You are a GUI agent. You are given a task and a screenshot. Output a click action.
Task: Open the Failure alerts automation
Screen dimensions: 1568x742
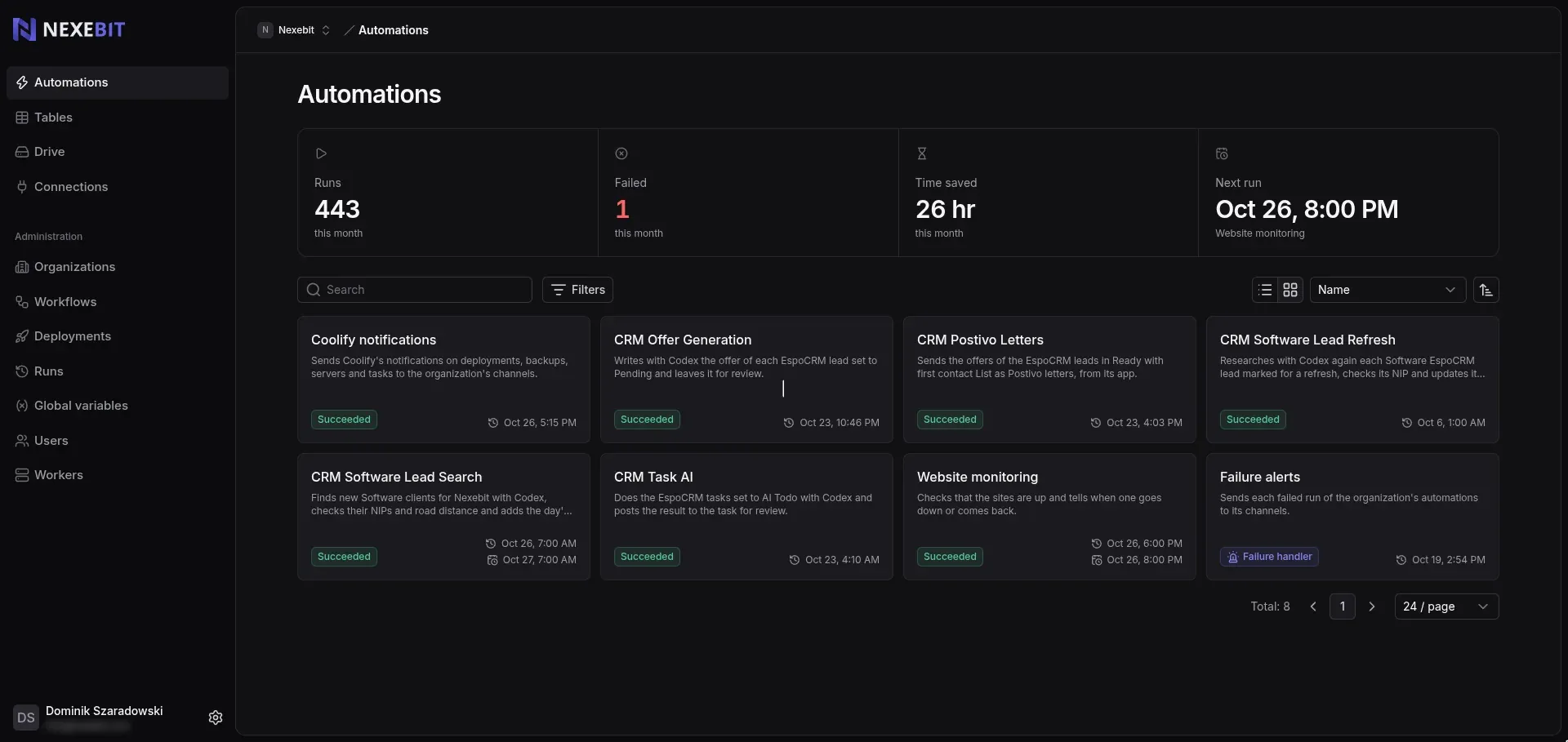(x=1352, y=517)
